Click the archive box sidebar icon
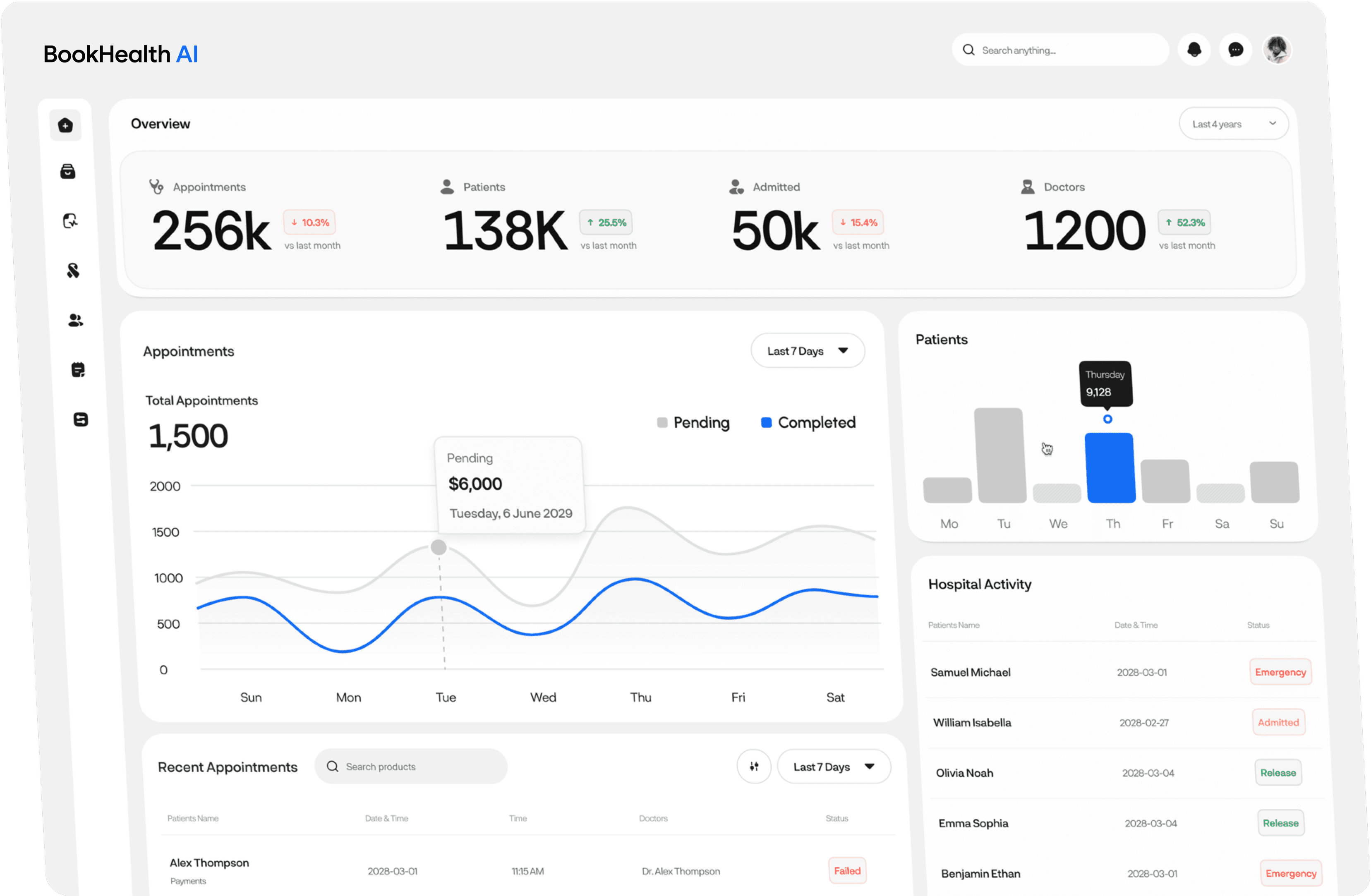Viewport: 1371px width, 896px height. [x=68, y=171]
